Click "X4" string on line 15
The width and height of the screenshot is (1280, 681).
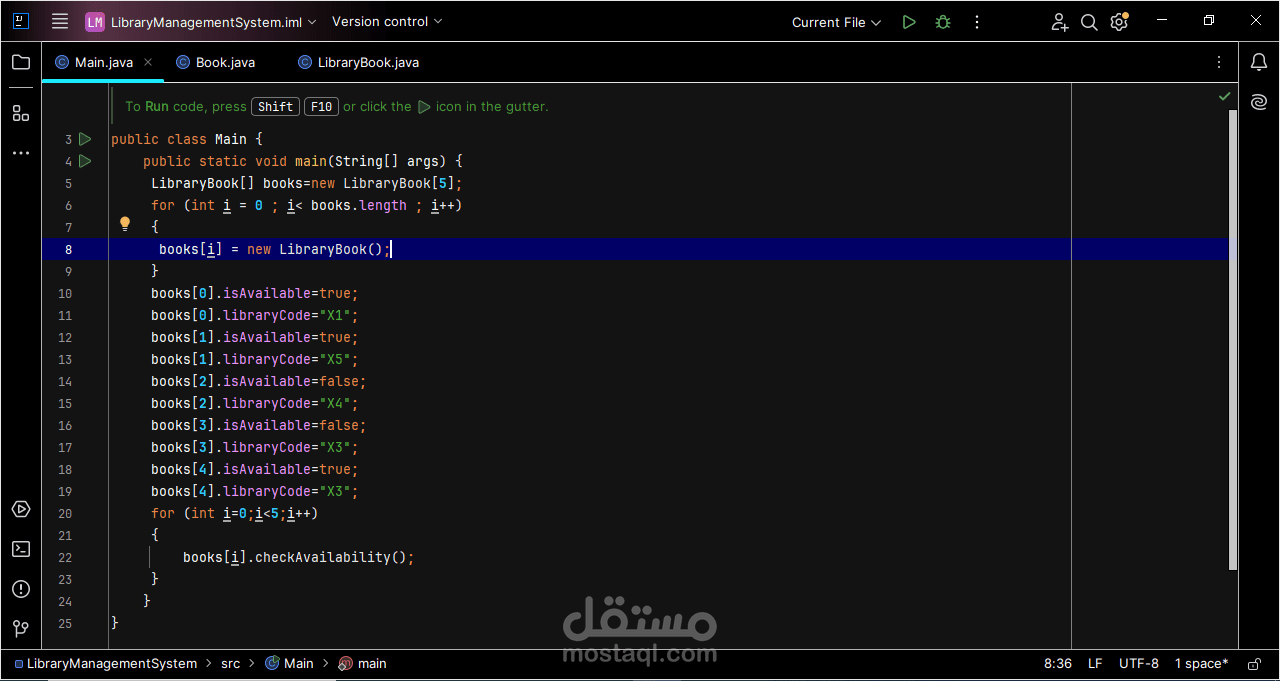click(x=335, y=403)
